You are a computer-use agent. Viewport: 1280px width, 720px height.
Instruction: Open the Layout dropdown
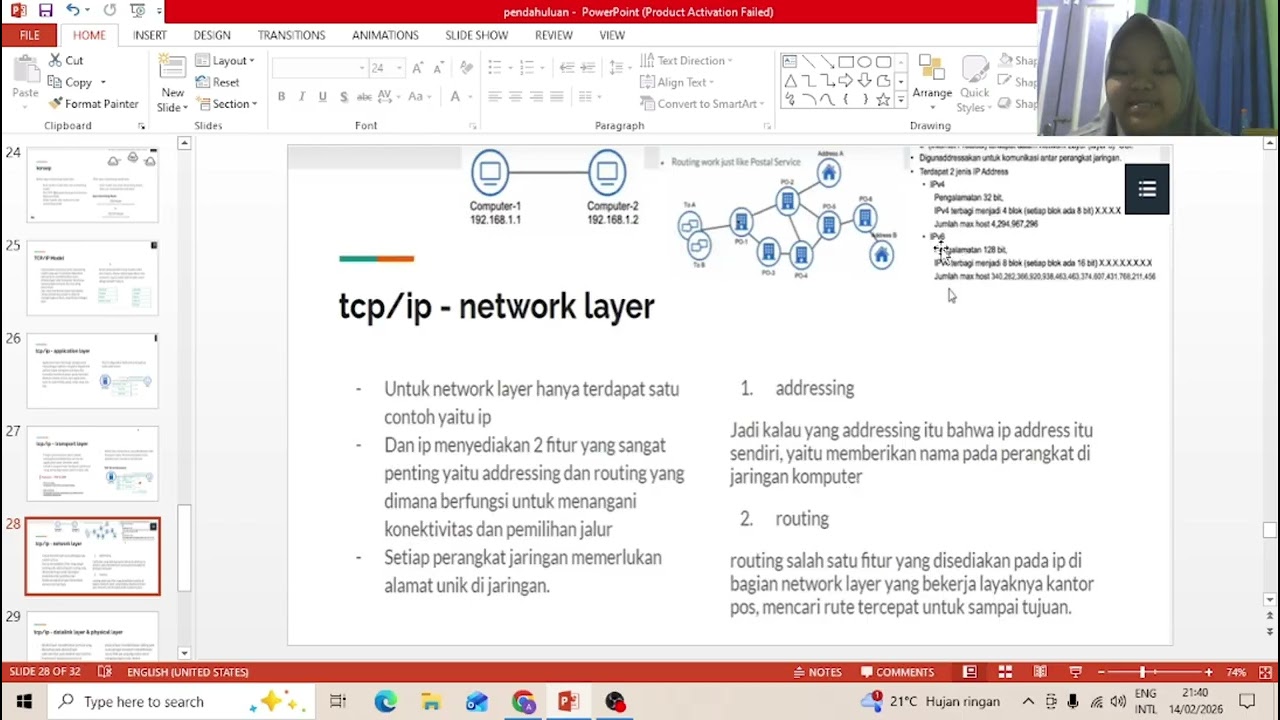pyautogui.click(x=226, y=60)
